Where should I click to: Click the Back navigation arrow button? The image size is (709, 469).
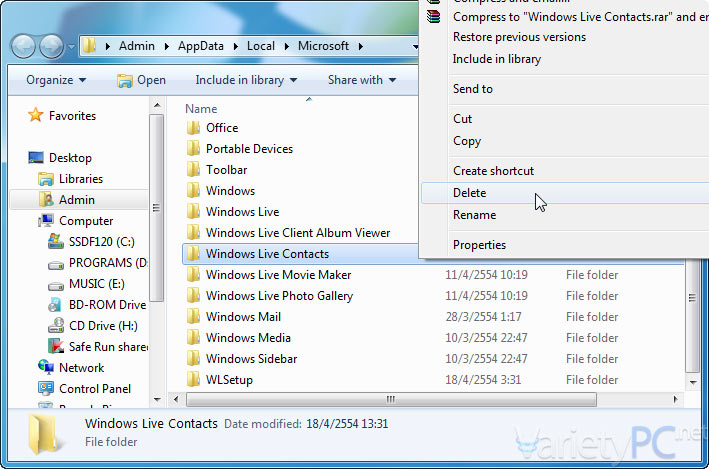point(23,46)
